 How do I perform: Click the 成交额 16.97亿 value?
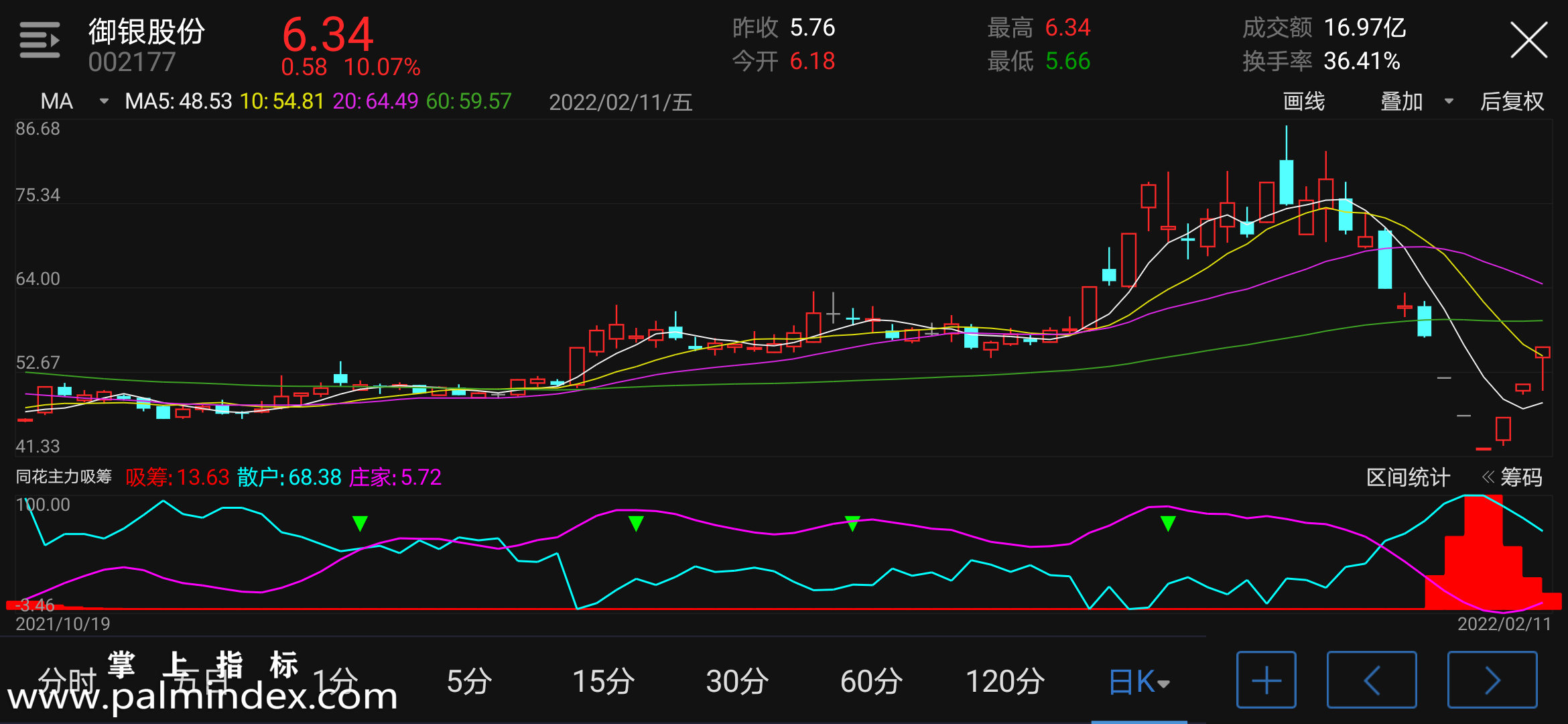[1324, 27]
